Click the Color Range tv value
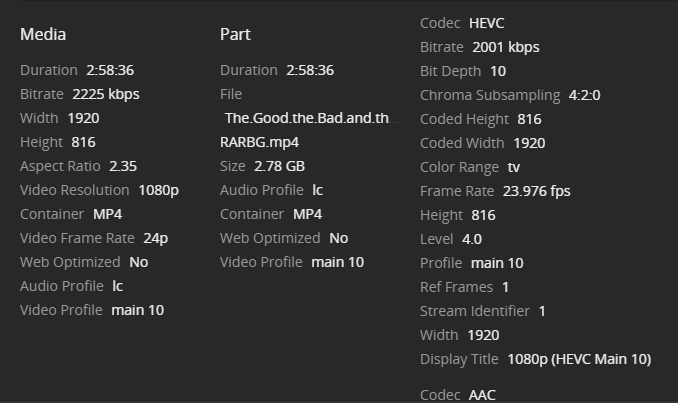Viewport: 678px width, 403px height. 514,167
